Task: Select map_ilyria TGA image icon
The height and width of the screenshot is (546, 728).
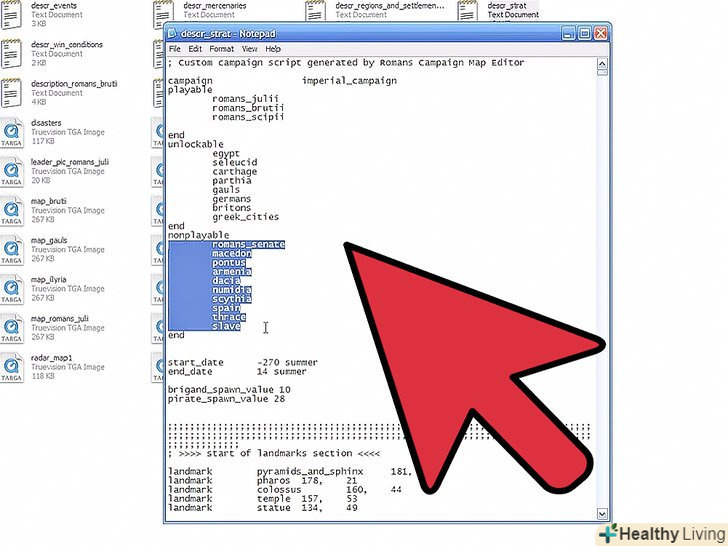Action: click(x=12, y=290)
